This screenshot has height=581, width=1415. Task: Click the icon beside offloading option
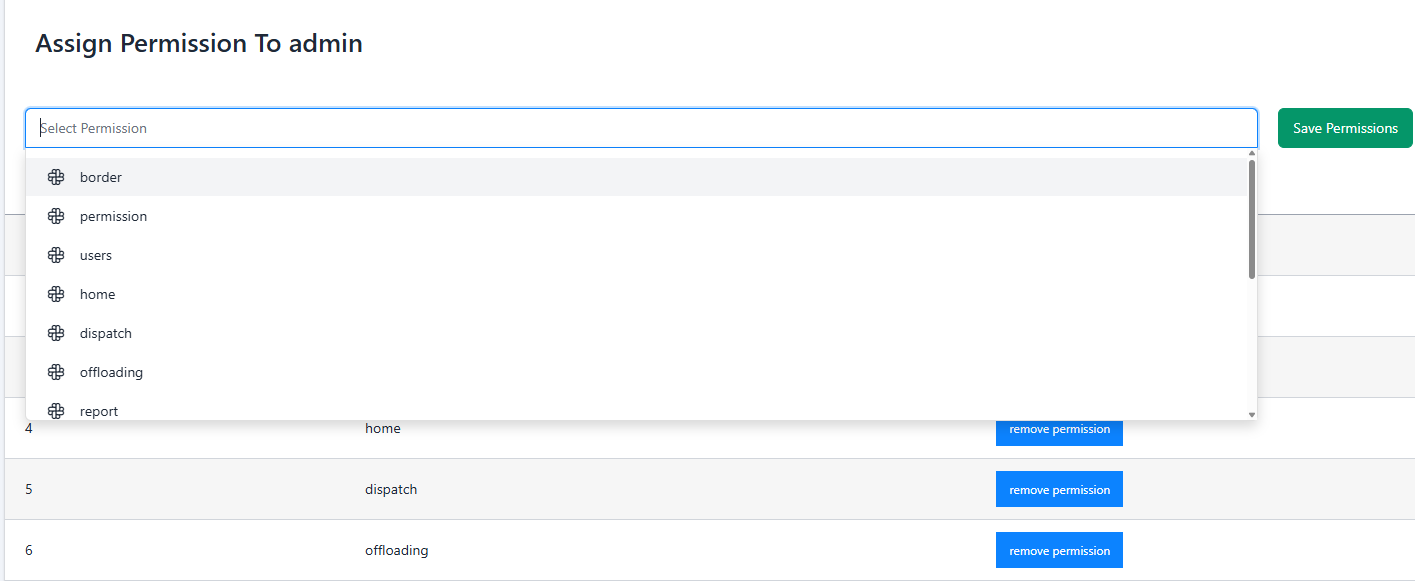pos(56,372)
